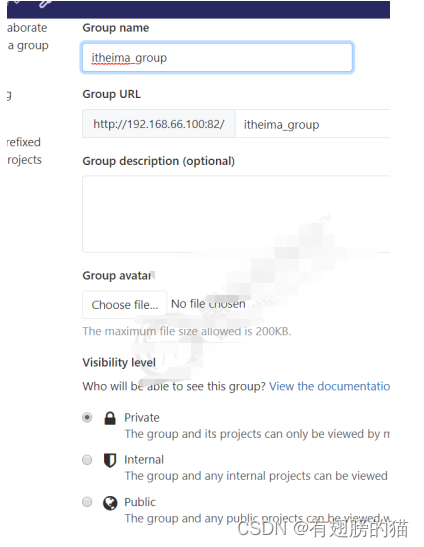Viewport: 424px width, 547px height.
Task: Select the Public visibility radio button
Action: (87, 502)
